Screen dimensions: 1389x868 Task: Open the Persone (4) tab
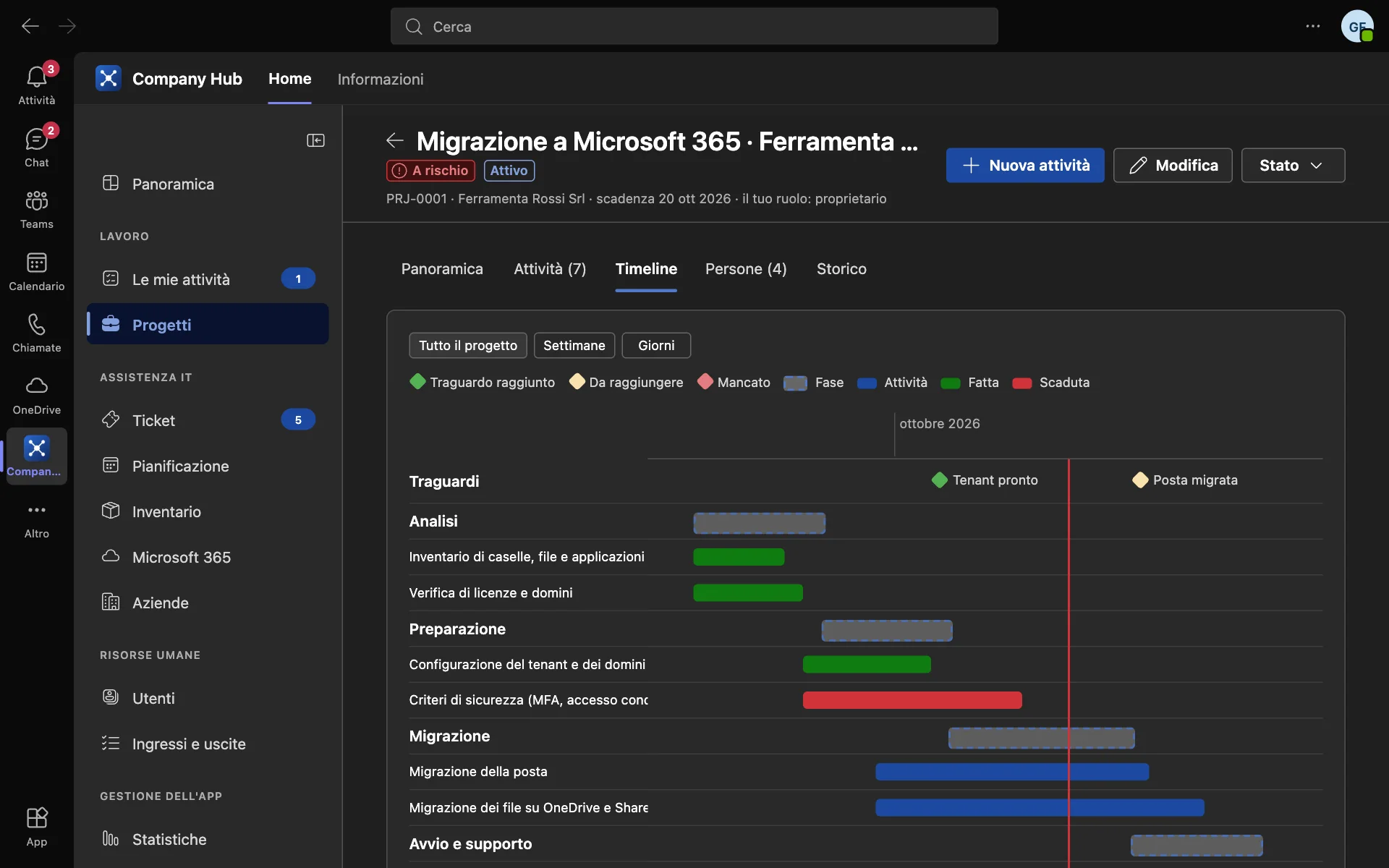pos(746,269)
